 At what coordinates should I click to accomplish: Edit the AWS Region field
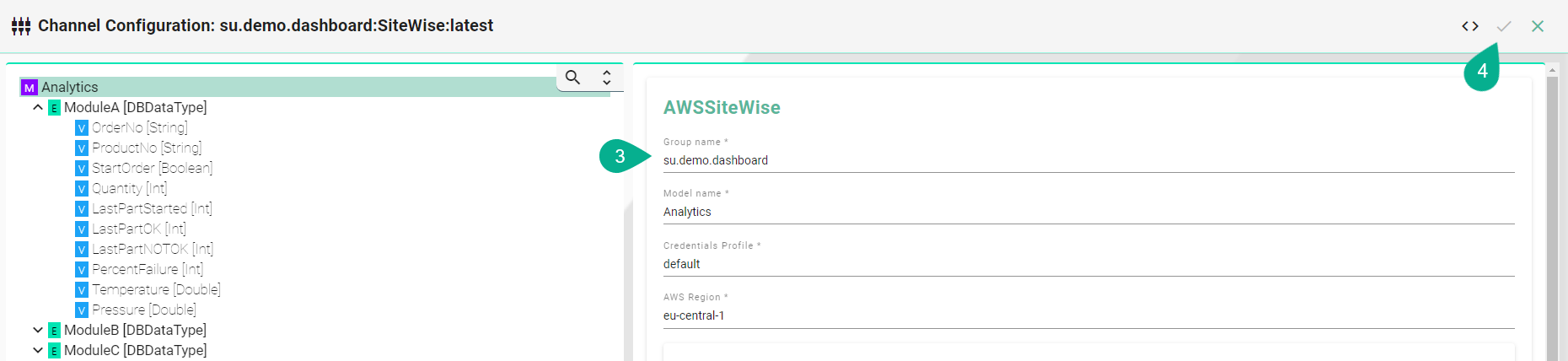[1087, 315]
